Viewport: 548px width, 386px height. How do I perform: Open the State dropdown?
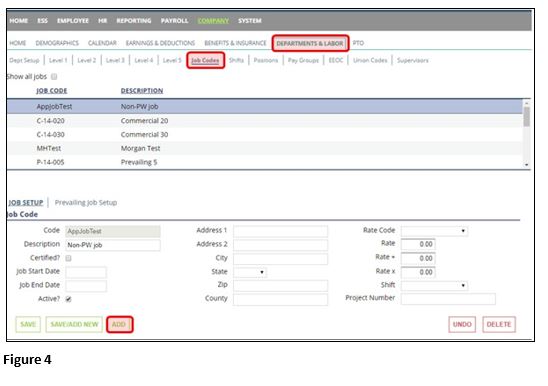(x=250, y=272)
